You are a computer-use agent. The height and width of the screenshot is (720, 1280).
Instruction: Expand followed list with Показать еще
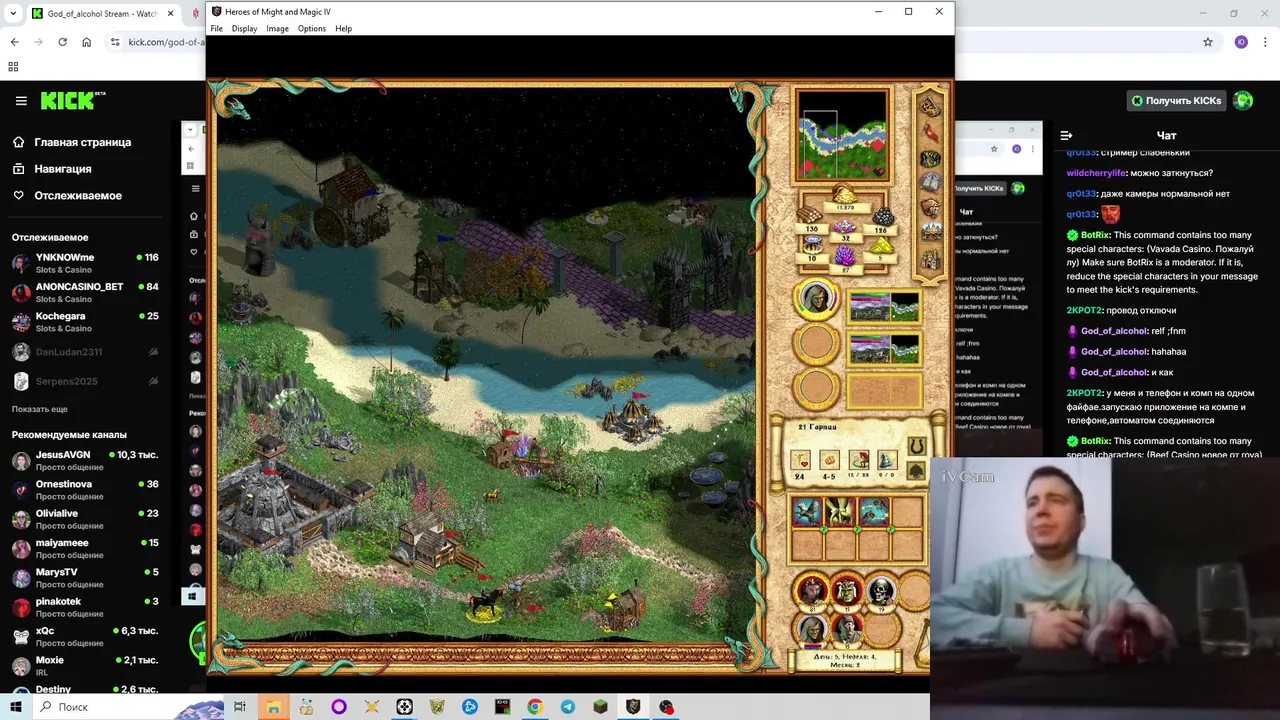tap(40, 409)
